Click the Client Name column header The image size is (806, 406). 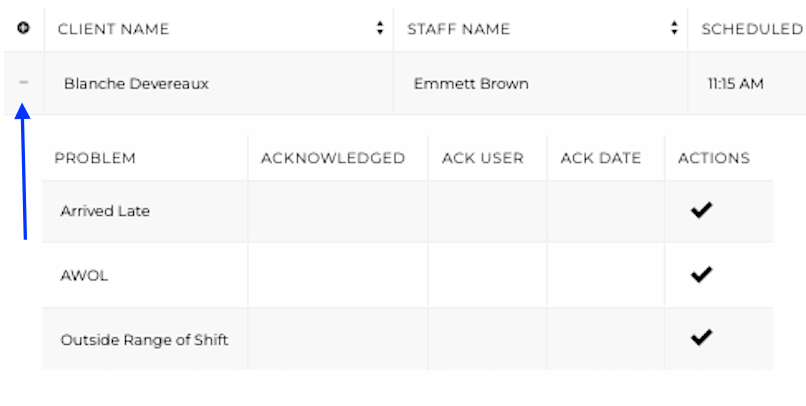pos(113,29)
